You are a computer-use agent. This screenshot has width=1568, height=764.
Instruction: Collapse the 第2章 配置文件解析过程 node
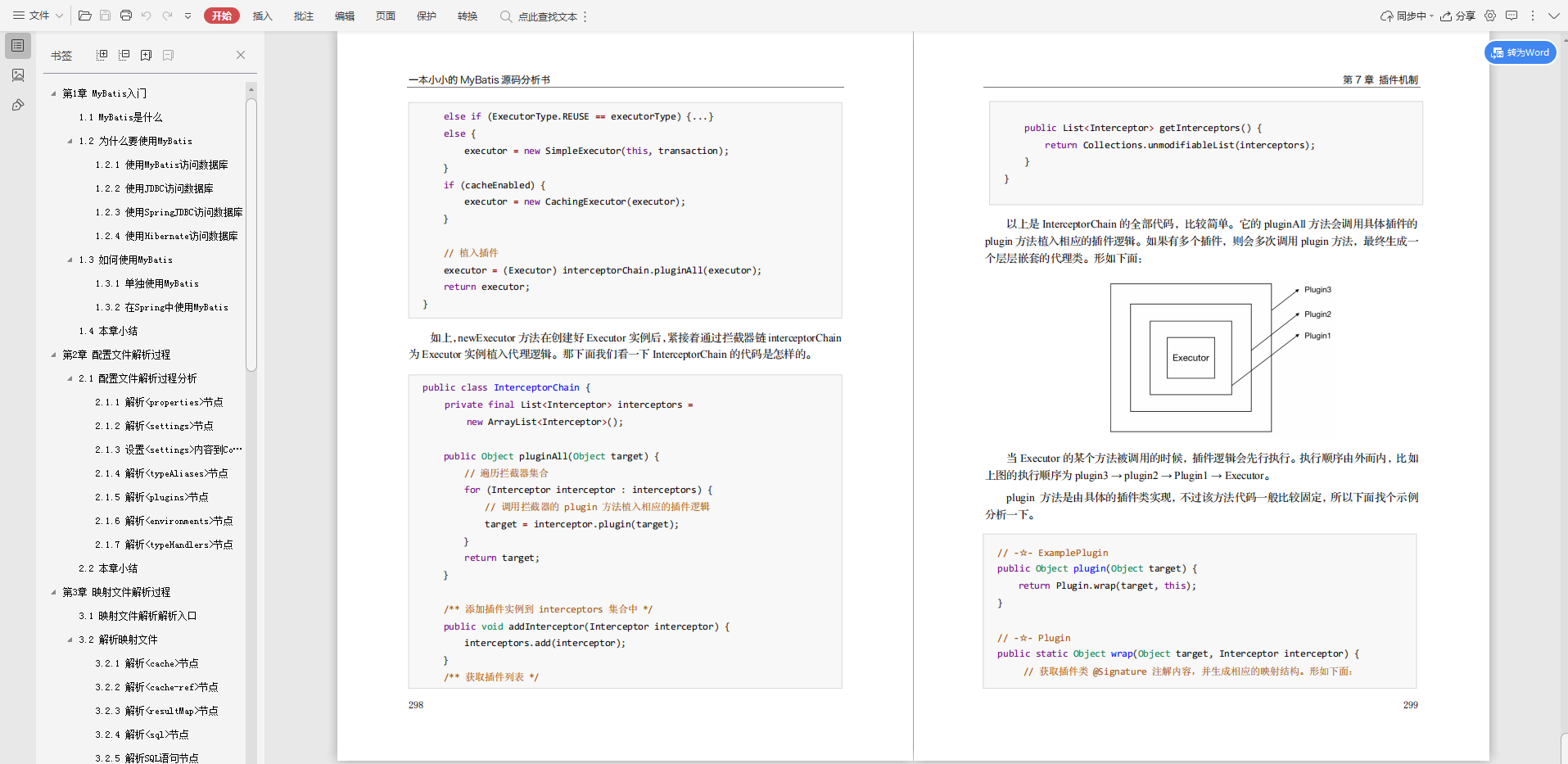(54, 355)
